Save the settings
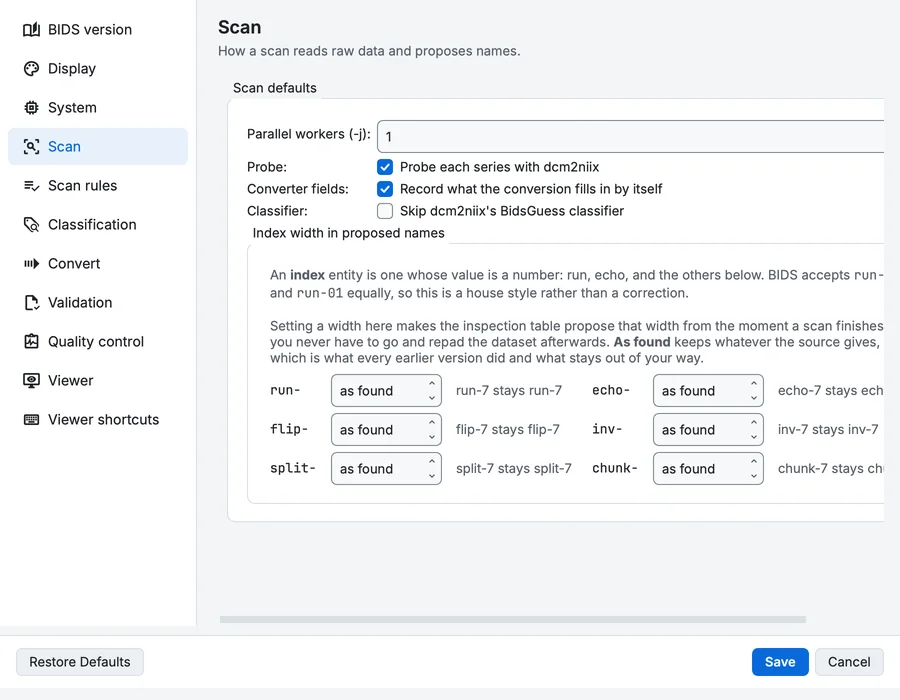Image resolution: width=900 pixels, height=700 pixels. (780, 662)
